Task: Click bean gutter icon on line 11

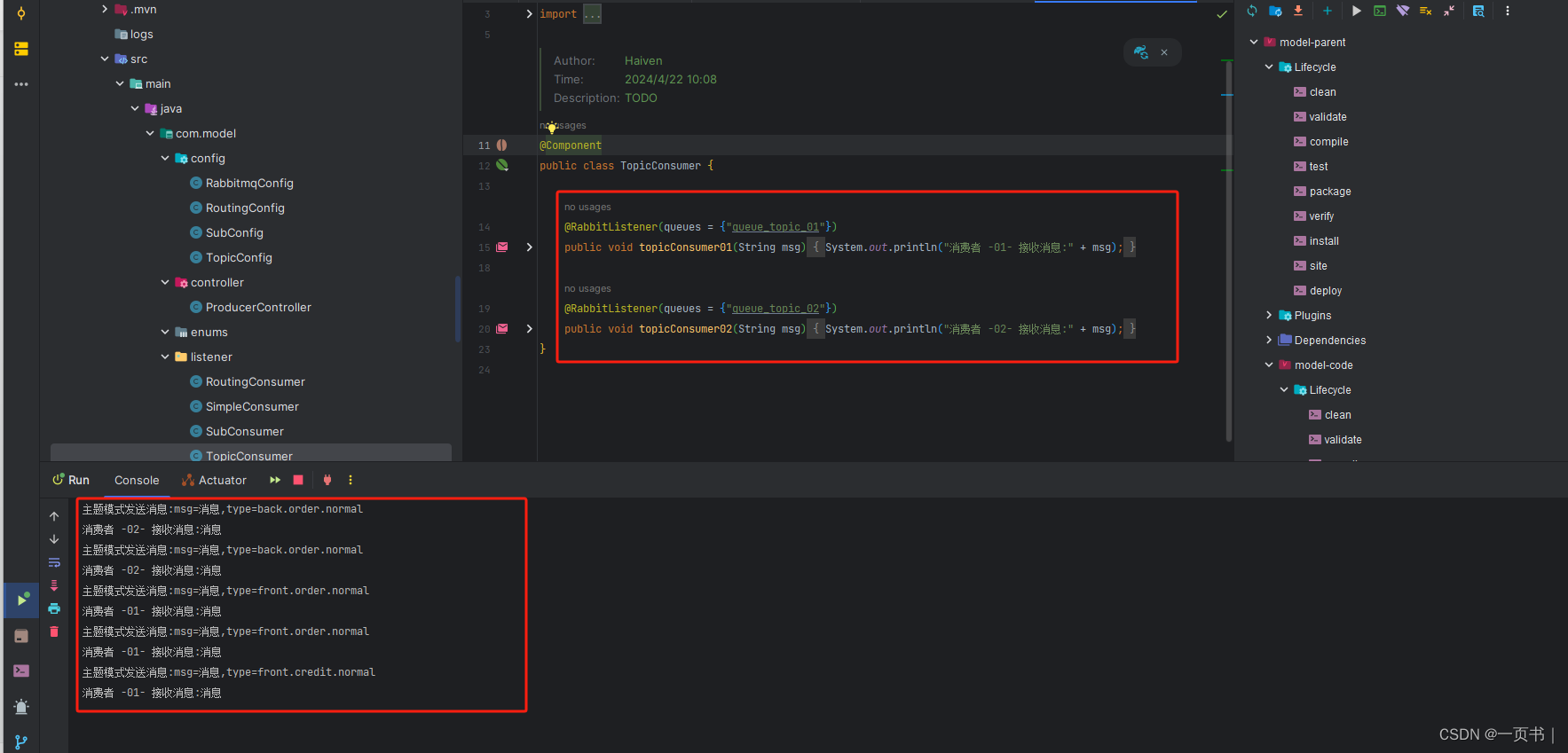Action: [x=502, y=145]
